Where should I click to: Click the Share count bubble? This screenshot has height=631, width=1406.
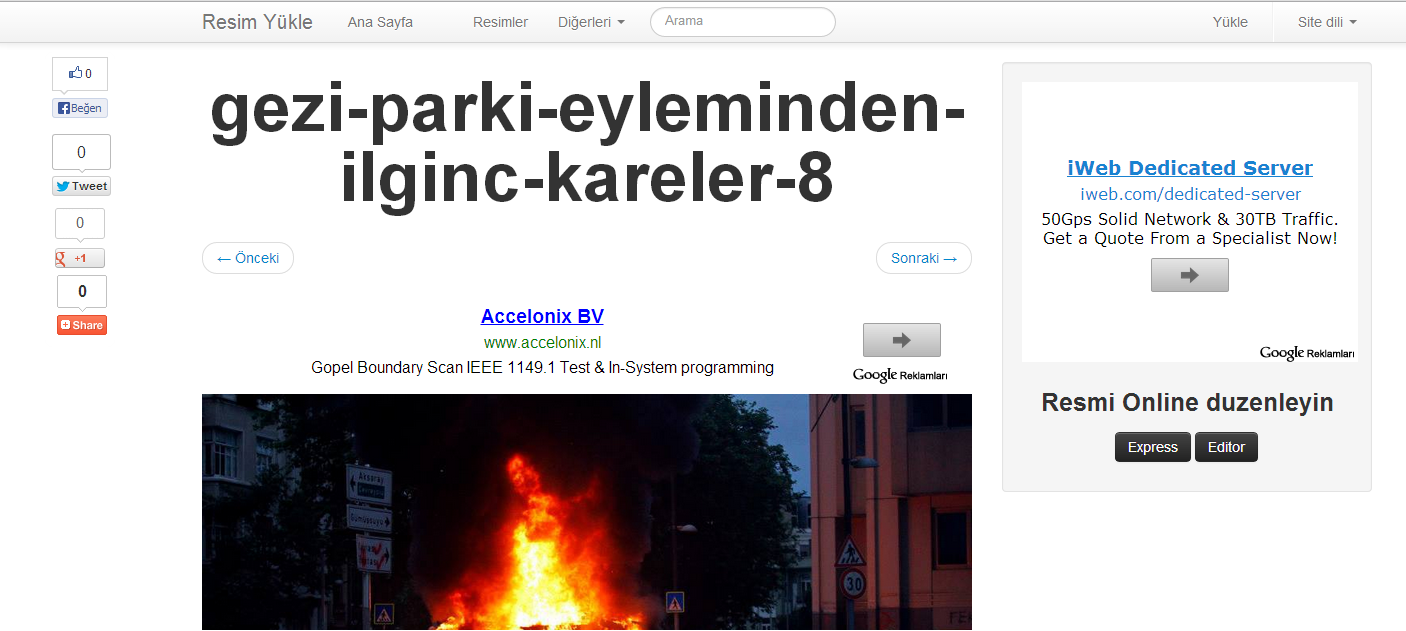point(82,292)
